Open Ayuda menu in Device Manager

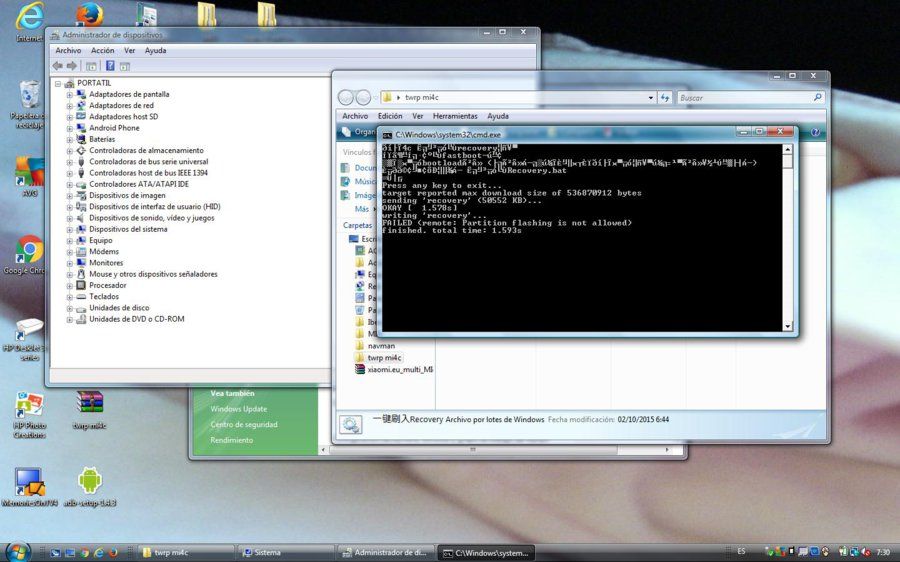point(155,51)
